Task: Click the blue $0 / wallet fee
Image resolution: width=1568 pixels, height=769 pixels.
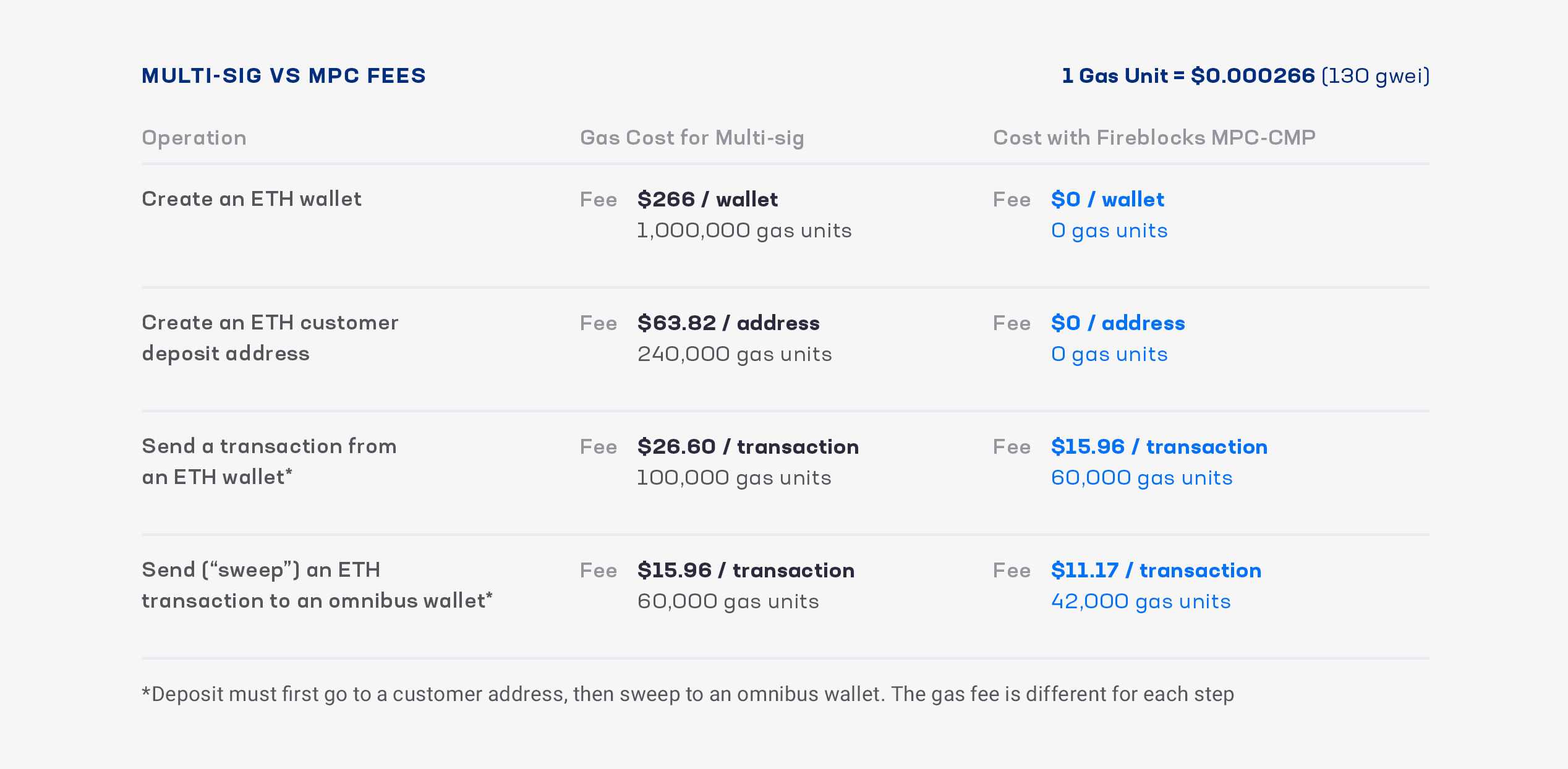Action: pyautogui.click(x=1107, y=199)
